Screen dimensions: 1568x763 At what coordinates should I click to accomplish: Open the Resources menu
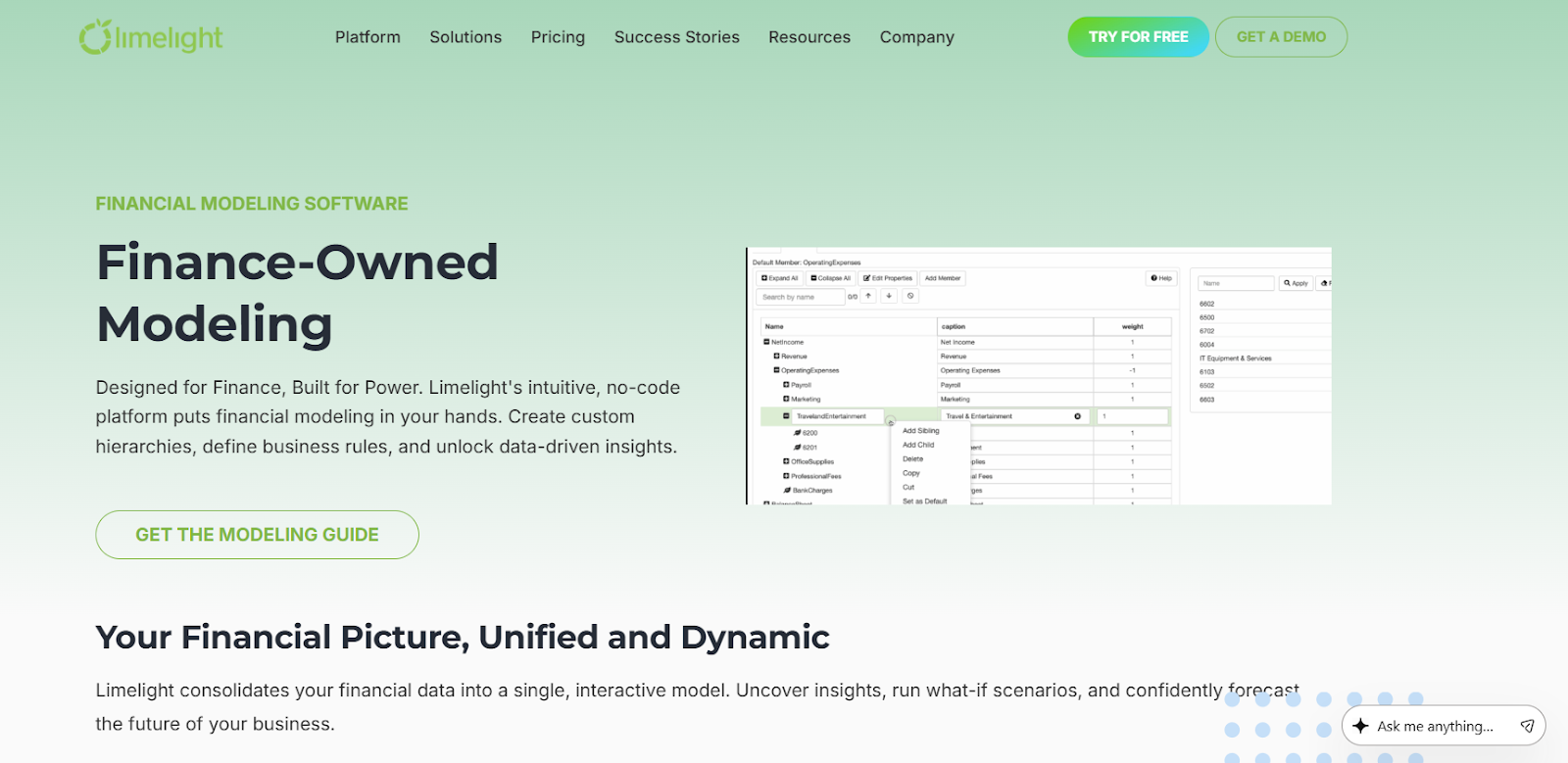click(x=809, y=37)
